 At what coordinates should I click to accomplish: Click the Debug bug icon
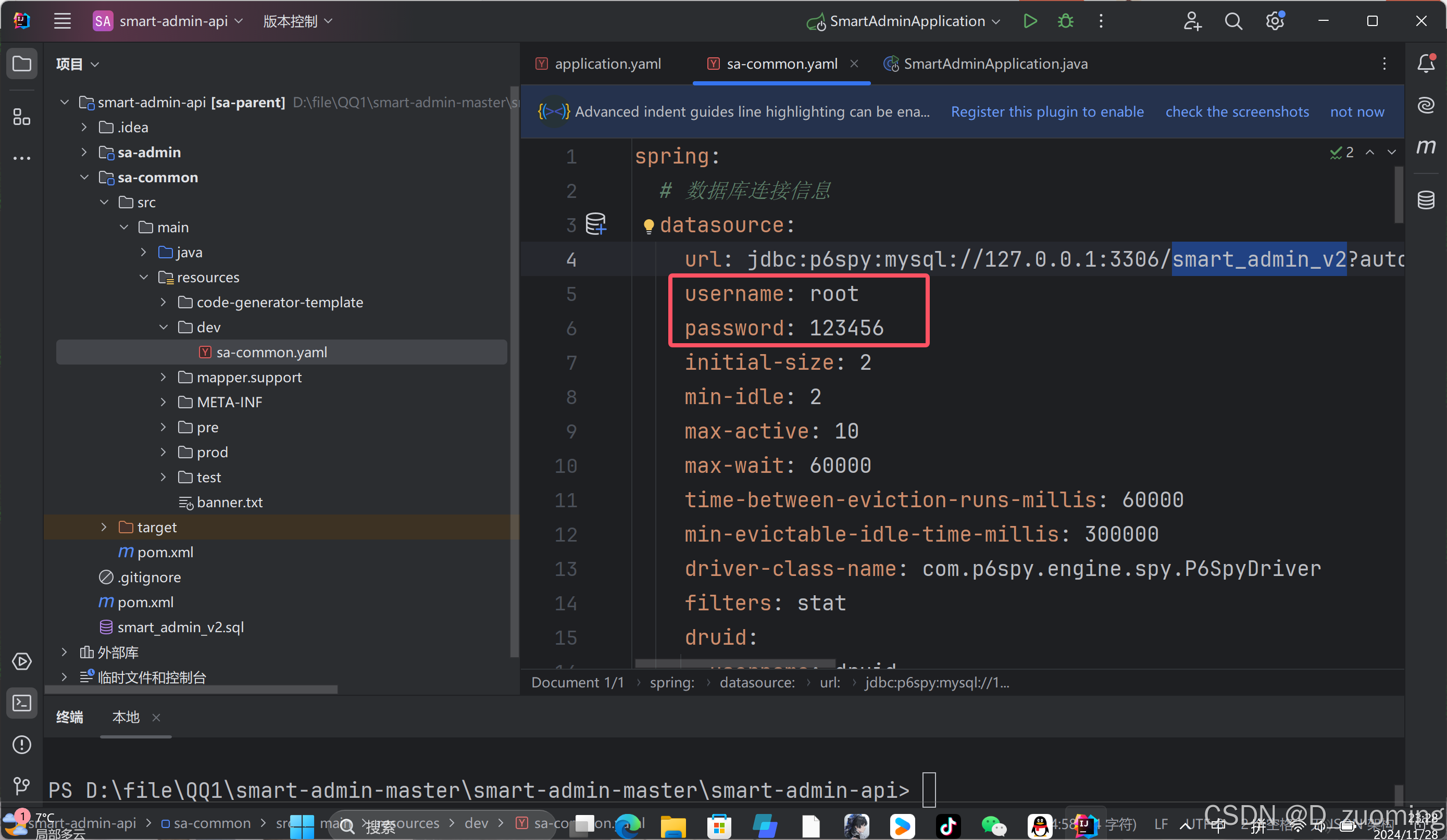click(x=1066, y=21)
